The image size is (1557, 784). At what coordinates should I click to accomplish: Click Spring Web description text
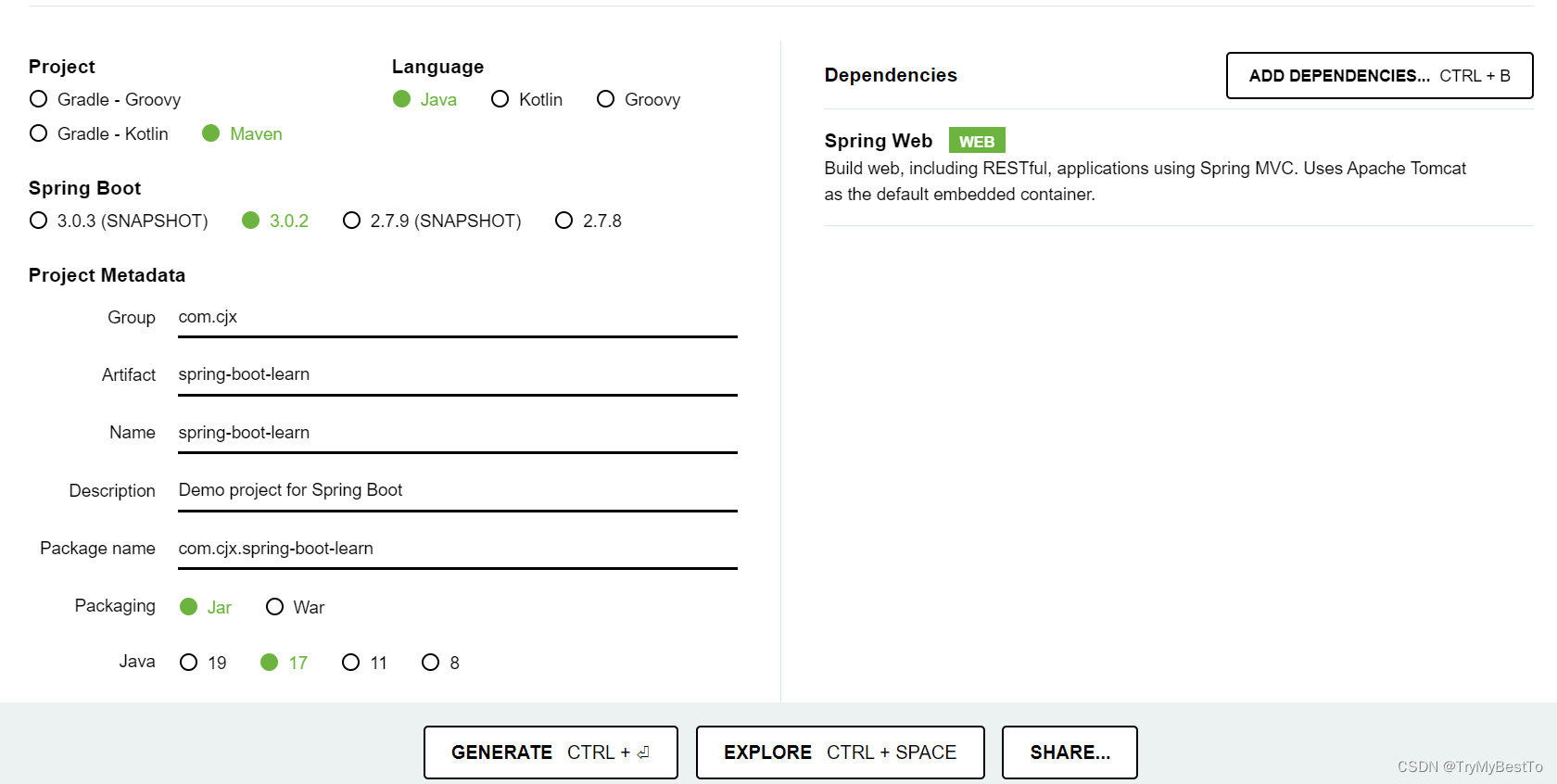pos(1145,181)
